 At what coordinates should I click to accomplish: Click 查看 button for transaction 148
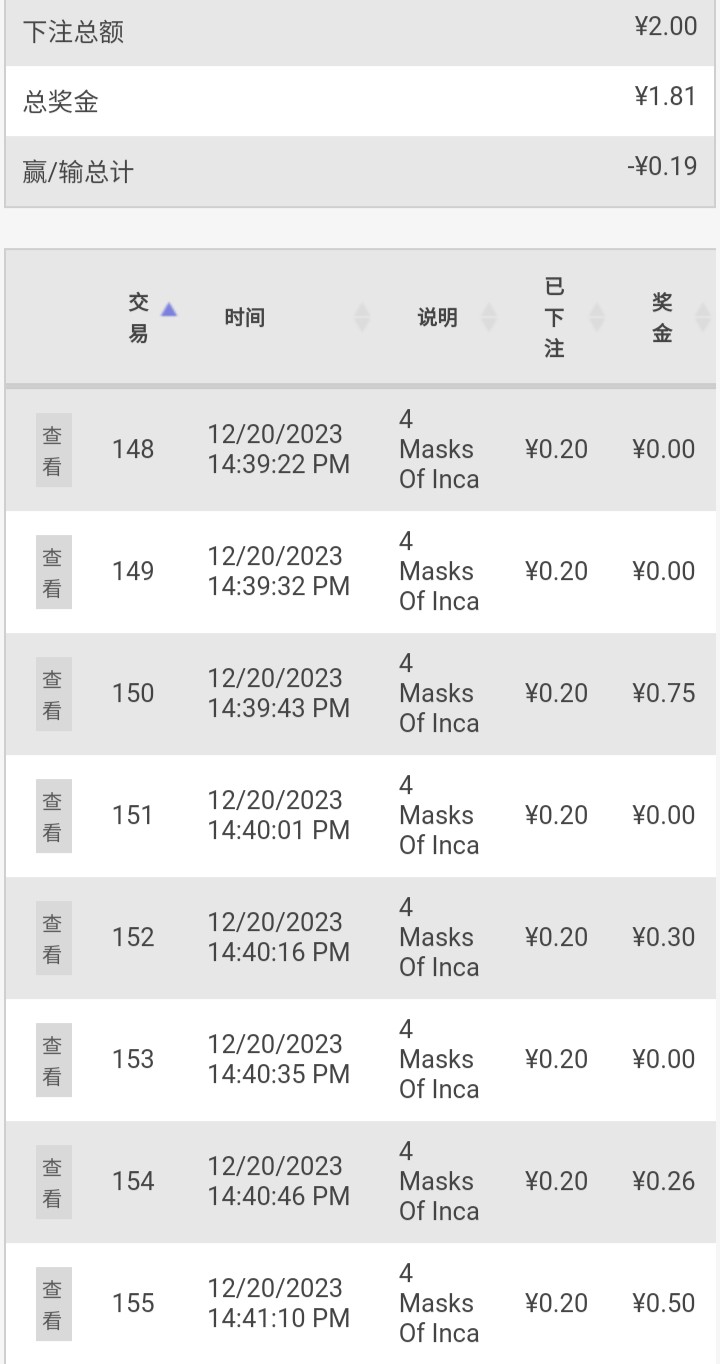coord(53,450)
